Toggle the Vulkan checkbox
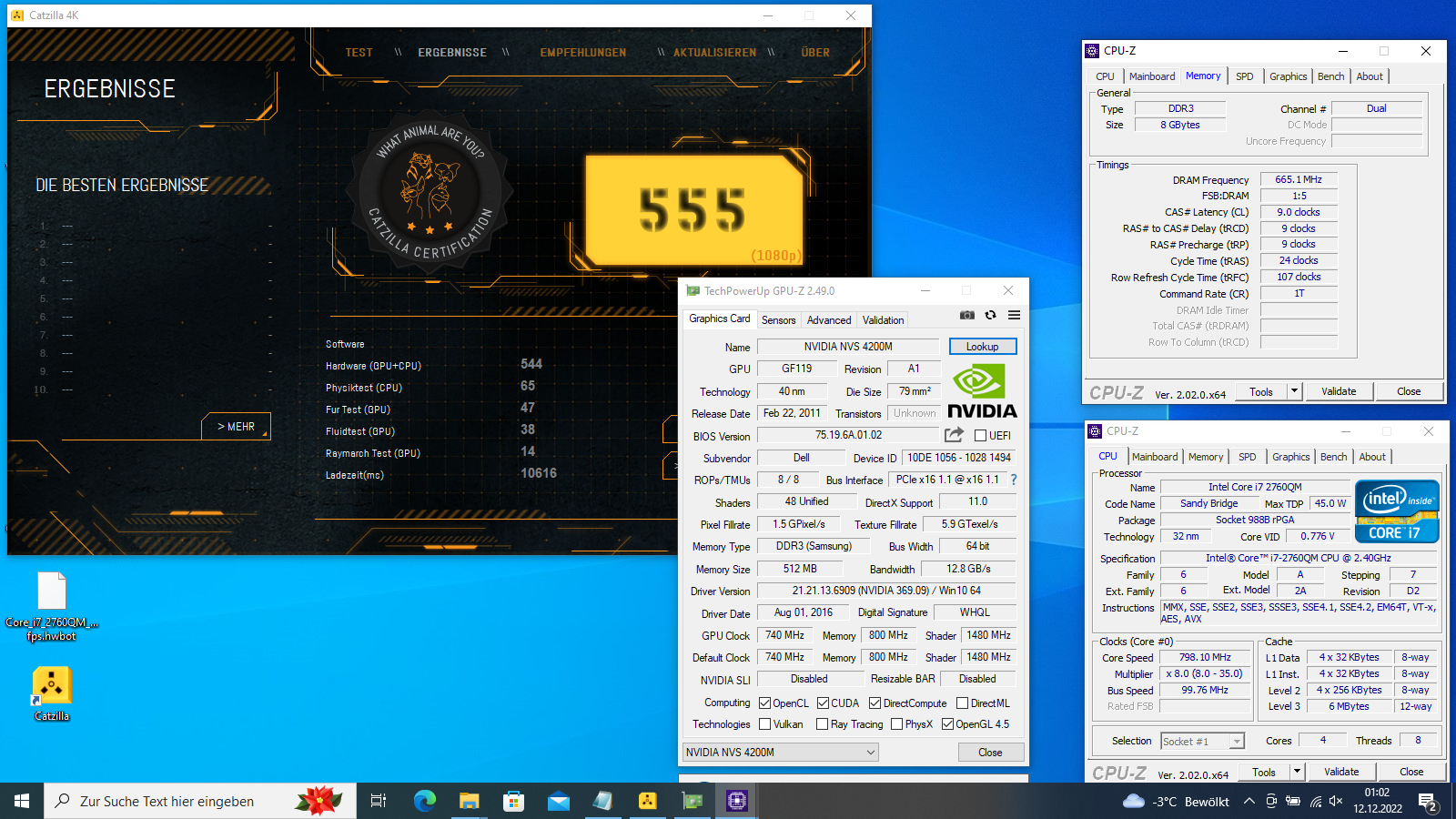1456x819 pixels. coord(765,724)
